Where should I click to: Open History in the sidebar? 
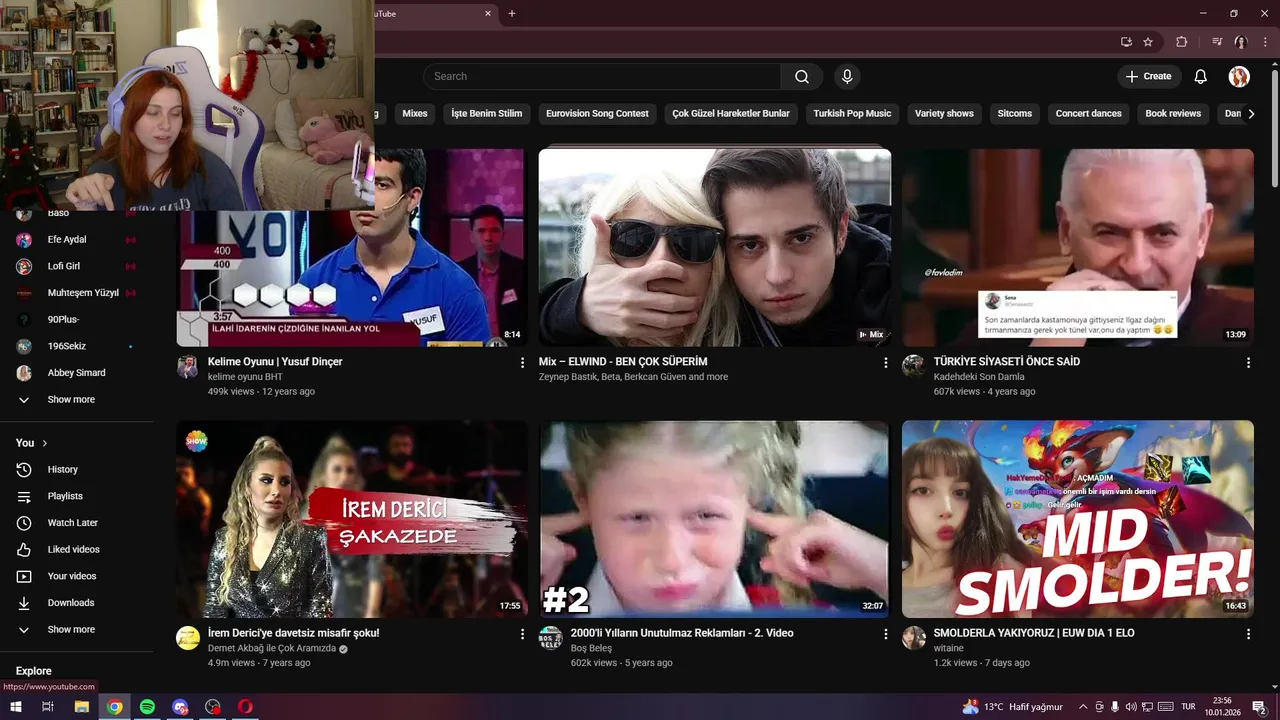coord(78,469)
